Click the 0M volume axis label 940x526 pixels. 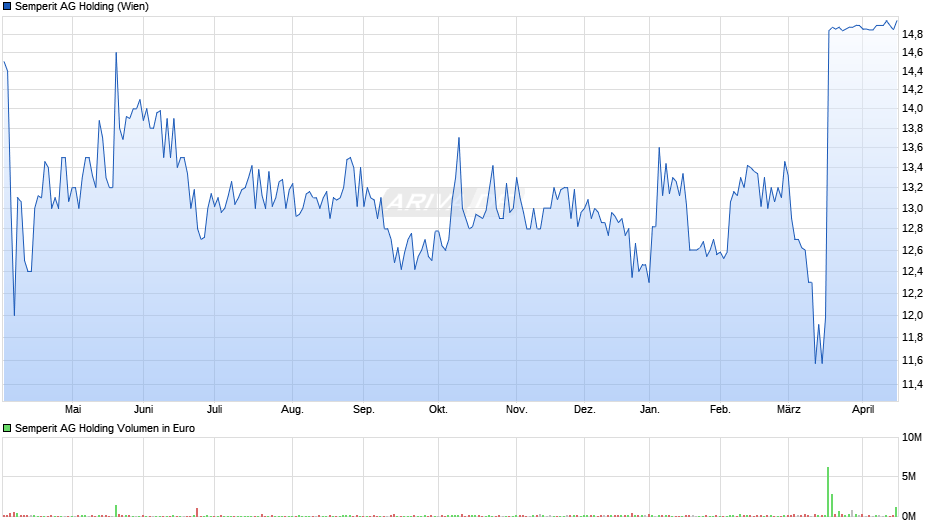coord(909,516)
